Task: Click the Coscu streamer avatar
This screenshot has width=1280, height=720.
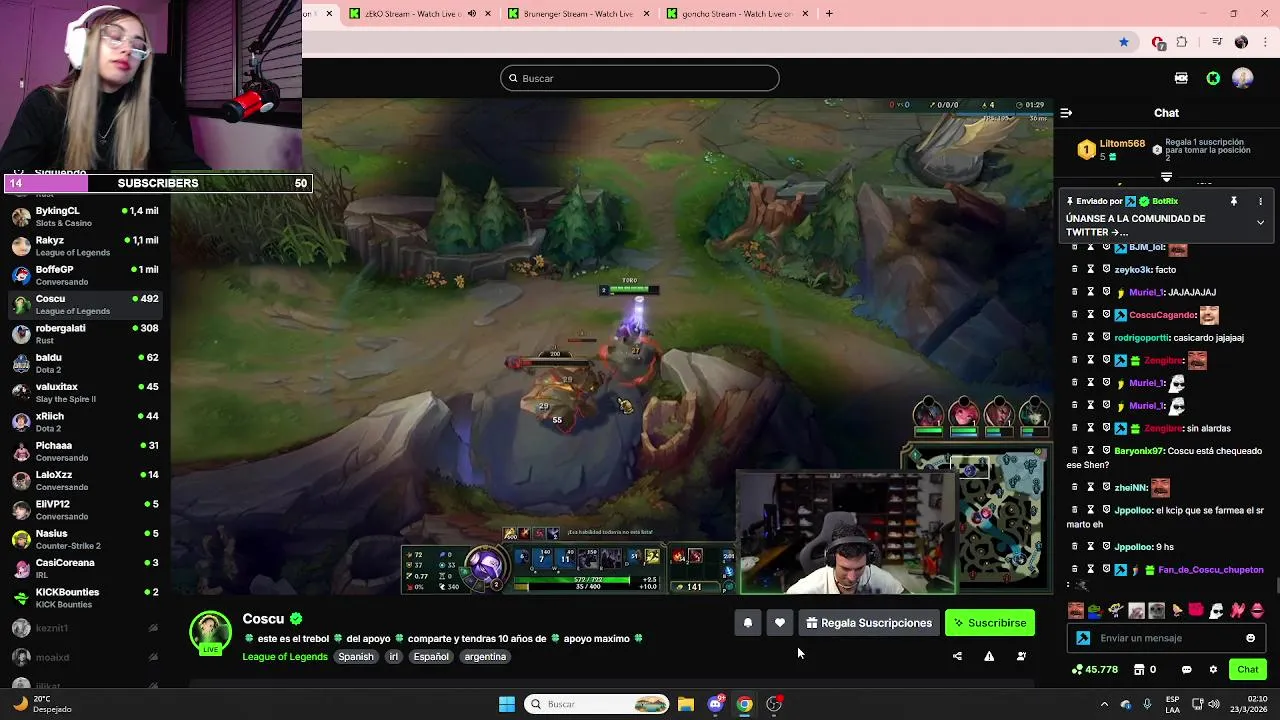Action: [x=210, y=632]
